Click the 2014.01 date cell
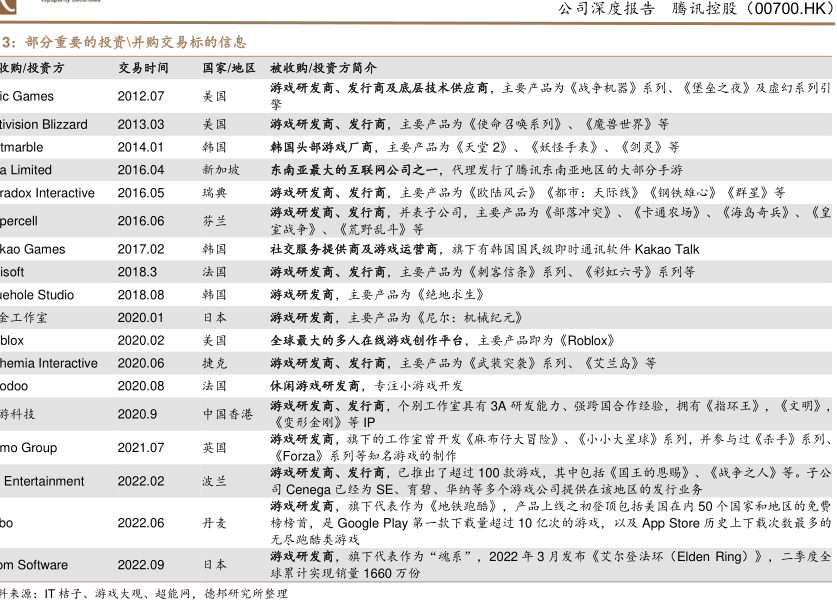Image resolution: width=837 pixels, height=607 pixels. pos(140,147)
